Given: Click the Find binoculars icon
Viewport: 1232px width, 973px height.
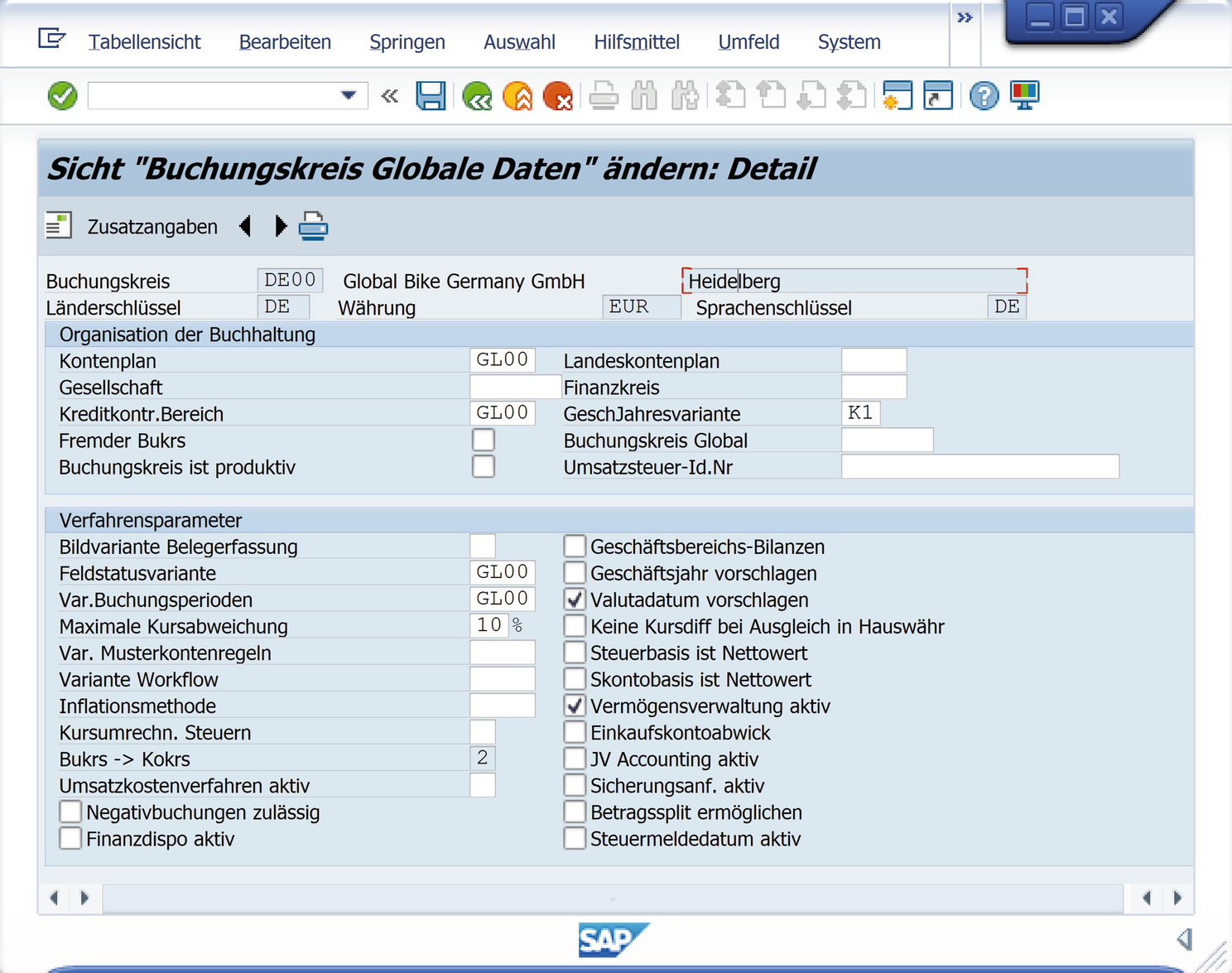Looking at the screenshot, I should point(644,96).
